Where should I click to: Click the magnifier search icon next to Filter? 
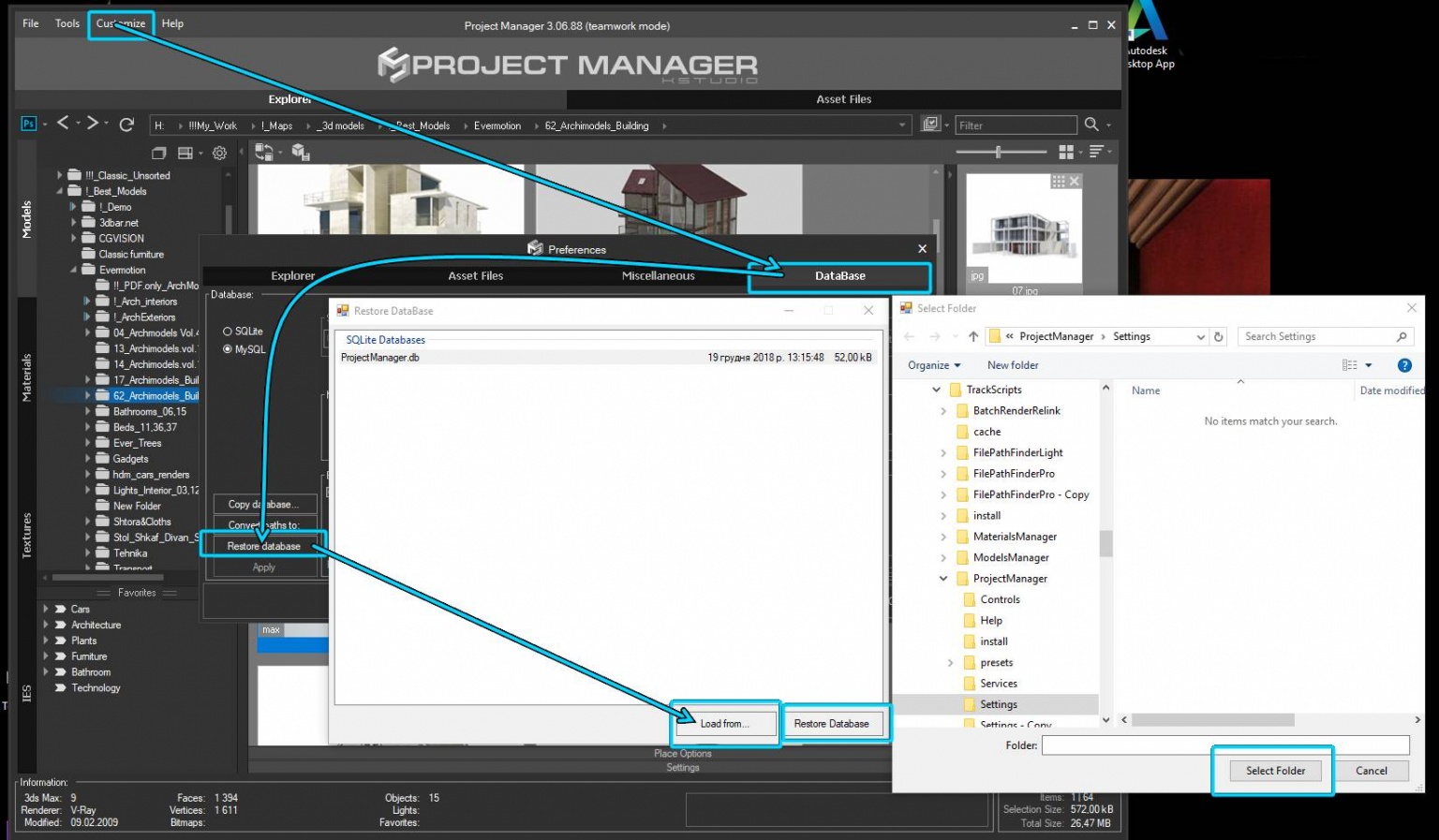tap(1091, 124)
